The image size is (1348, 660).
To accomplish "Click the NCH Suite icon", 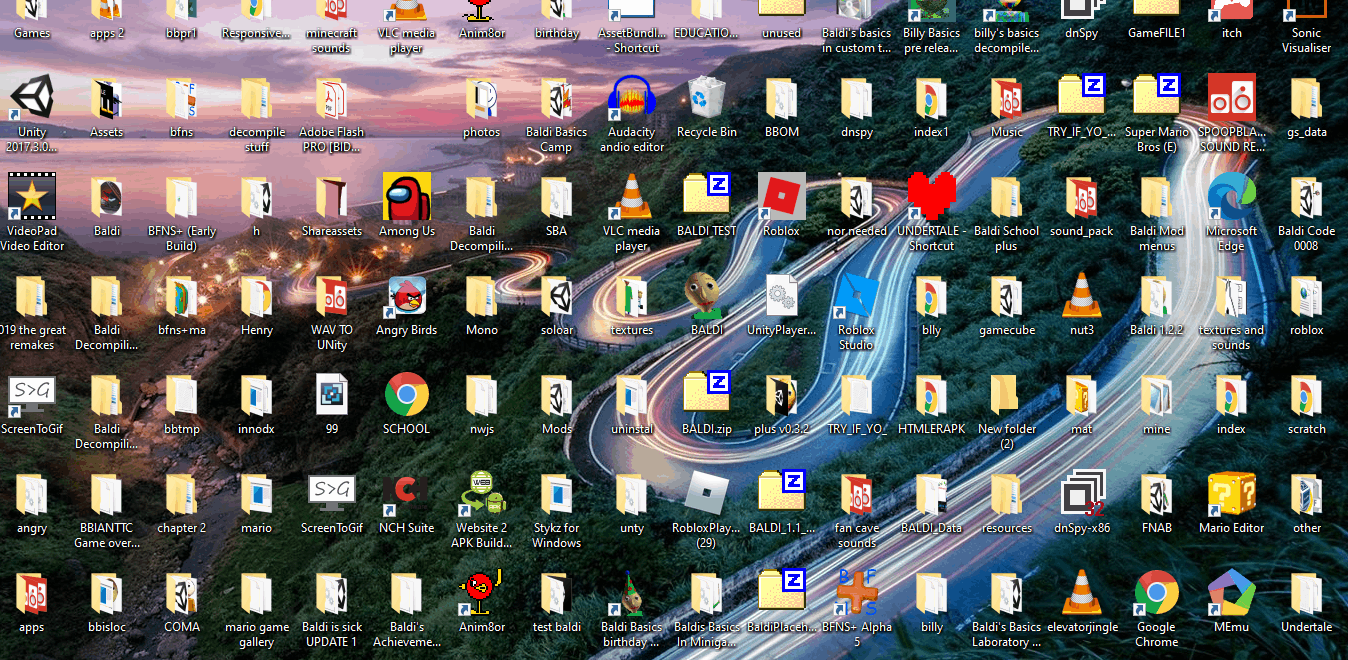I will point(407,495).
